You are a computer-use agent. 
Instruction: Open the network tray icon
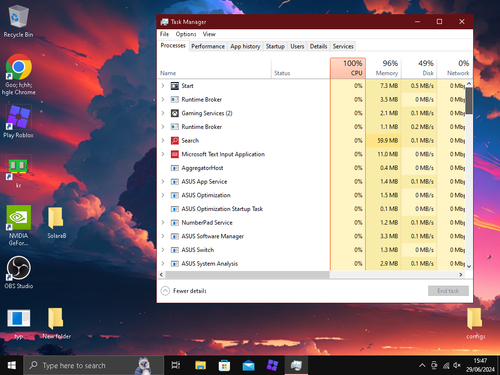[446, 365]
